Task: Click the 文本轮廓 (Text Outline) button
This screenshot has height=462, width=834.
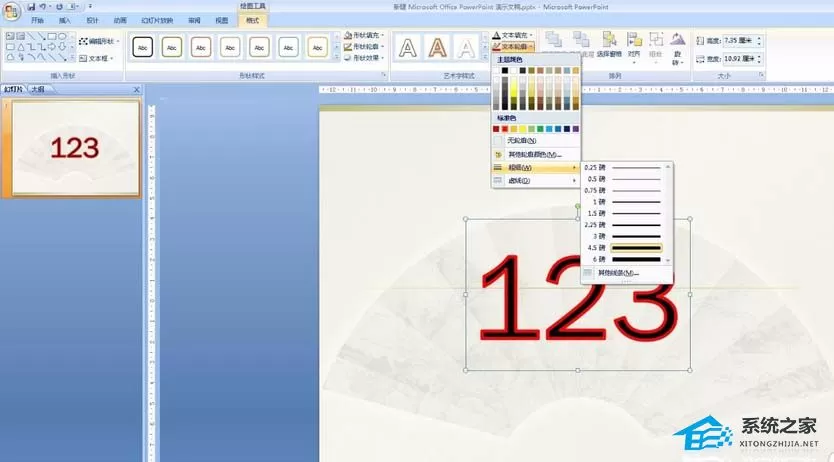Action: pyautogui.click(x=513, y=47)
